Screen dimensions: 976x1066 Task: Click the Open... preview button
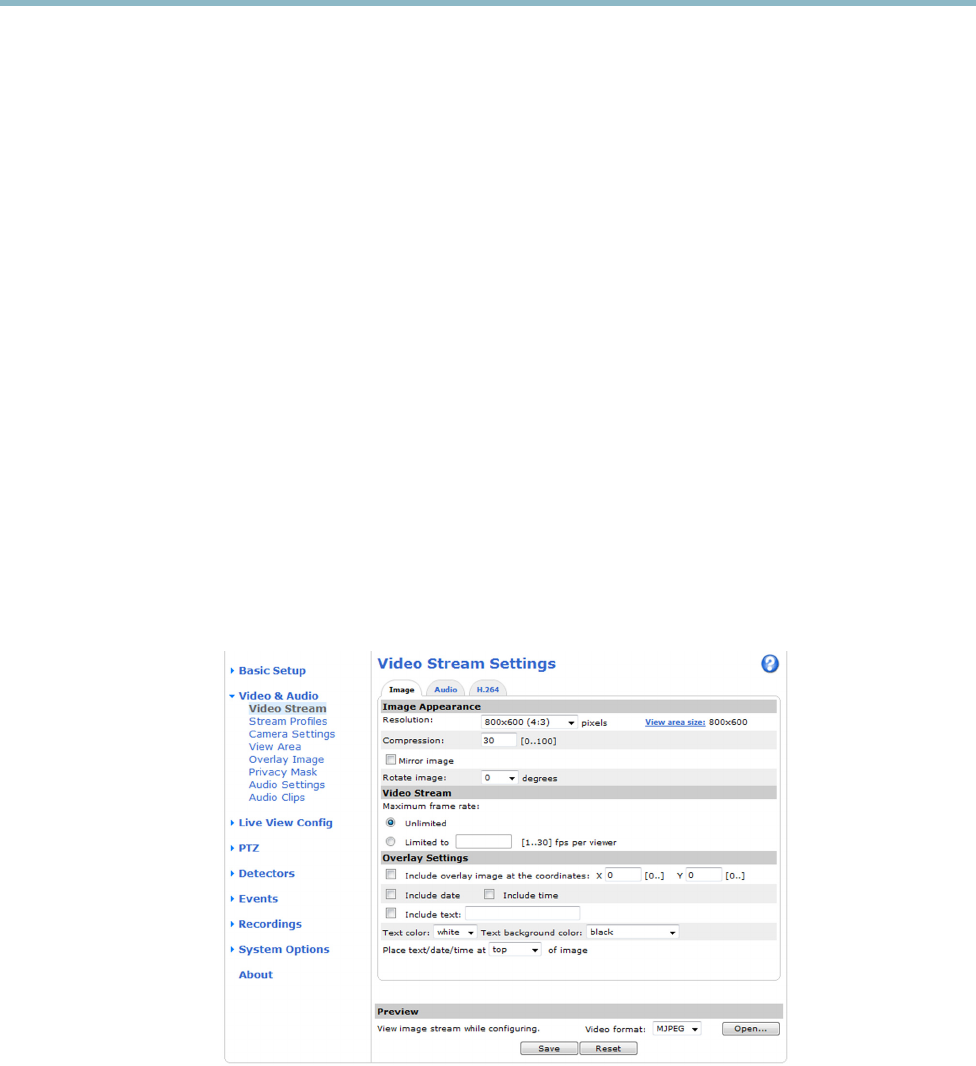point(750,1029)
